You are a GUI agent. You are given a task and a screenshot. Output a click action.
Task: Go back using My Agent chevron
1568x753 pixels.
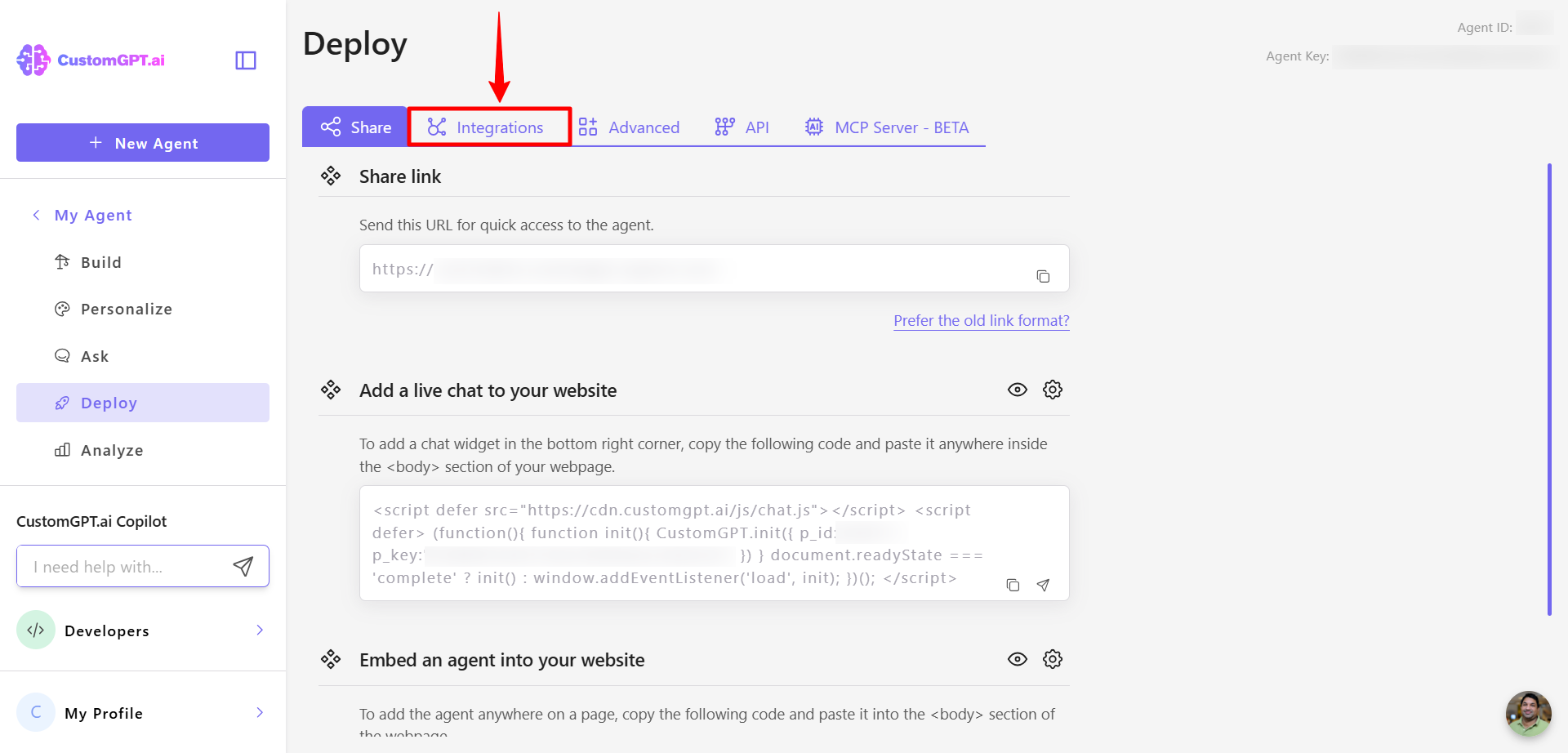click(x=36, y=215)
